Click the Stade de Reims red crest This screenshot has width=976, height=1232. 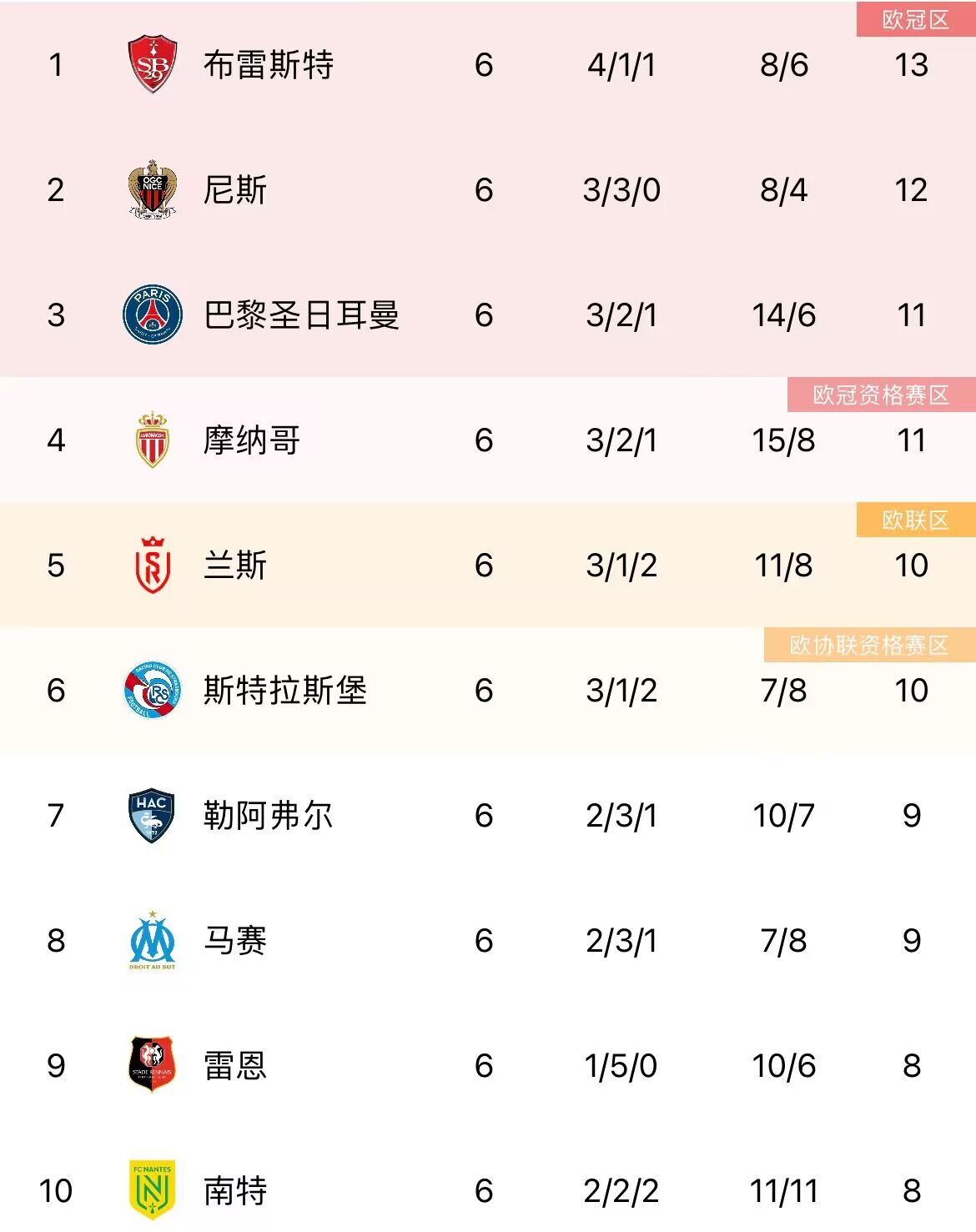click(x=153, y=565)
